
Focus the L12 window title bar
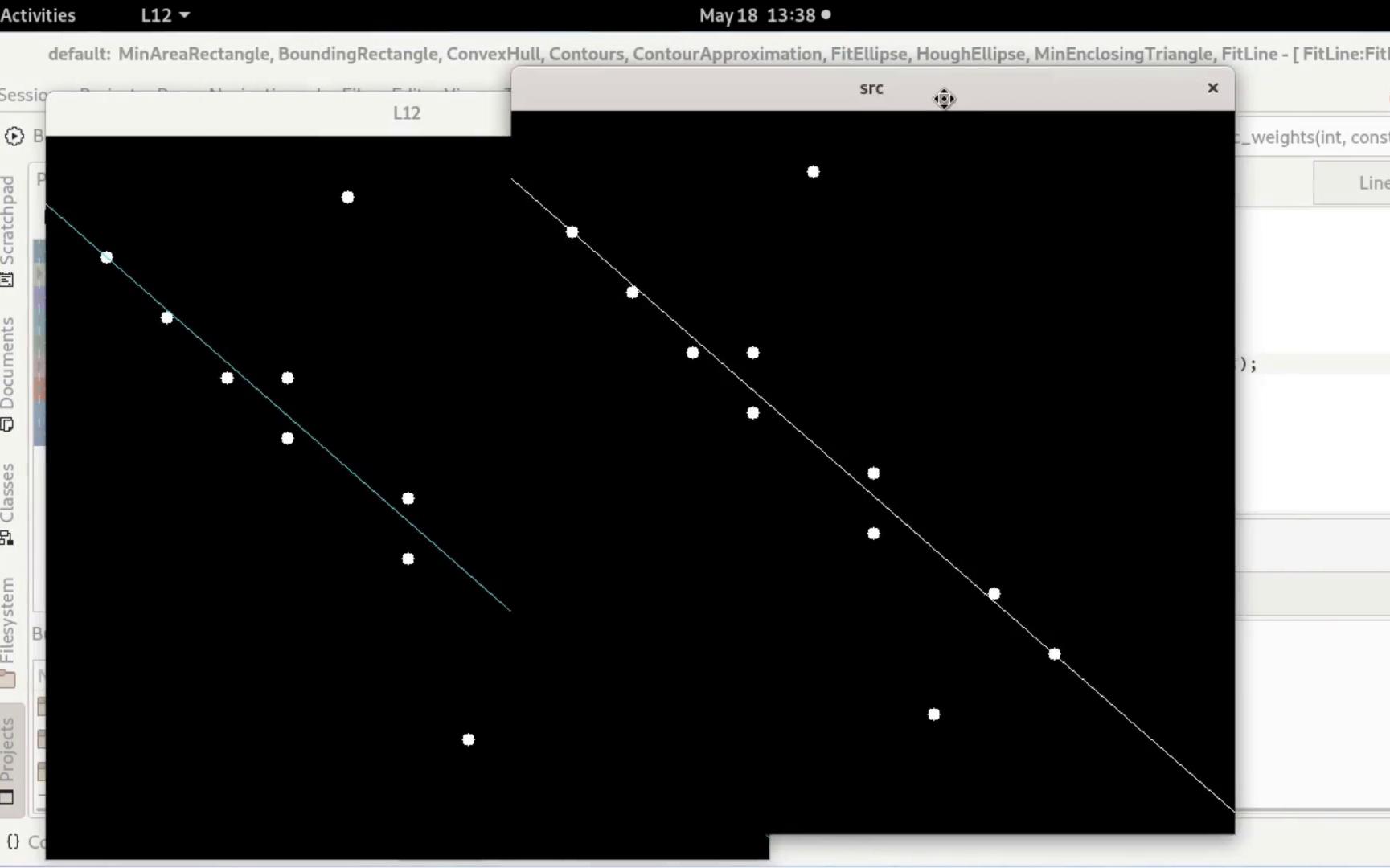pos(278,113)
